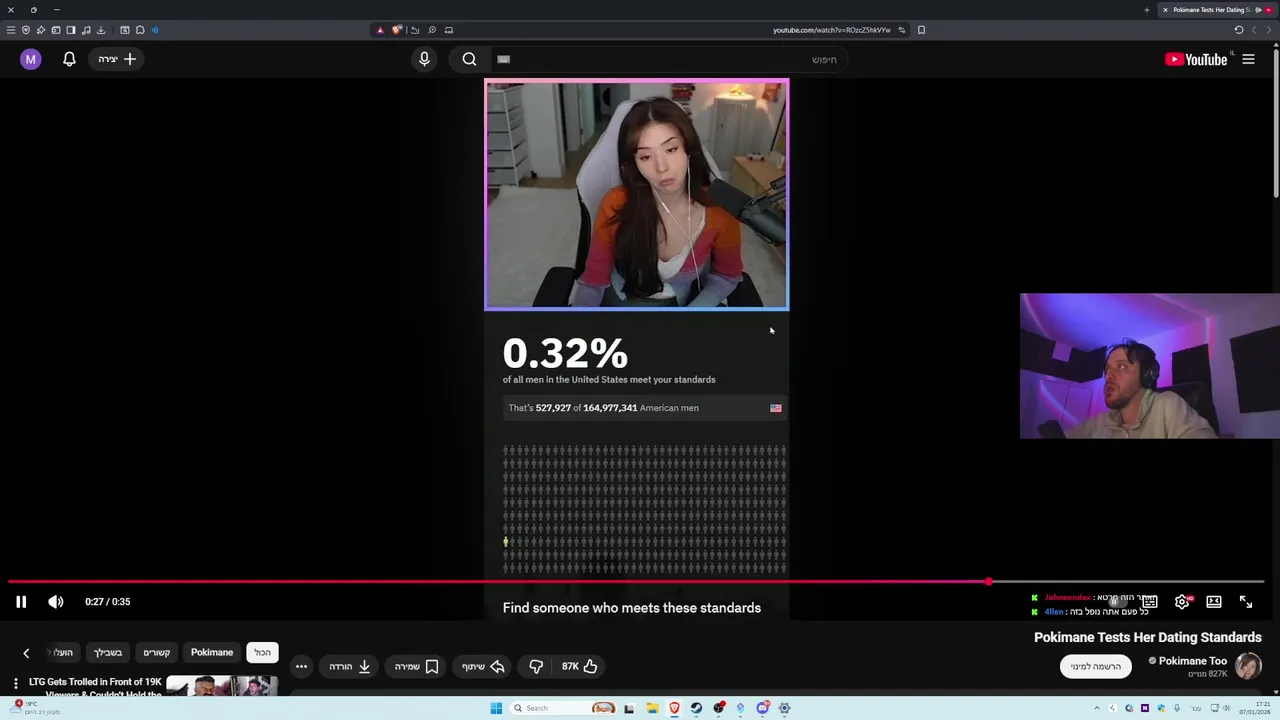Viewport: 1280px width, 720px height.
Task: Bookmark this page in the address bar
Action: click(921, 30)
